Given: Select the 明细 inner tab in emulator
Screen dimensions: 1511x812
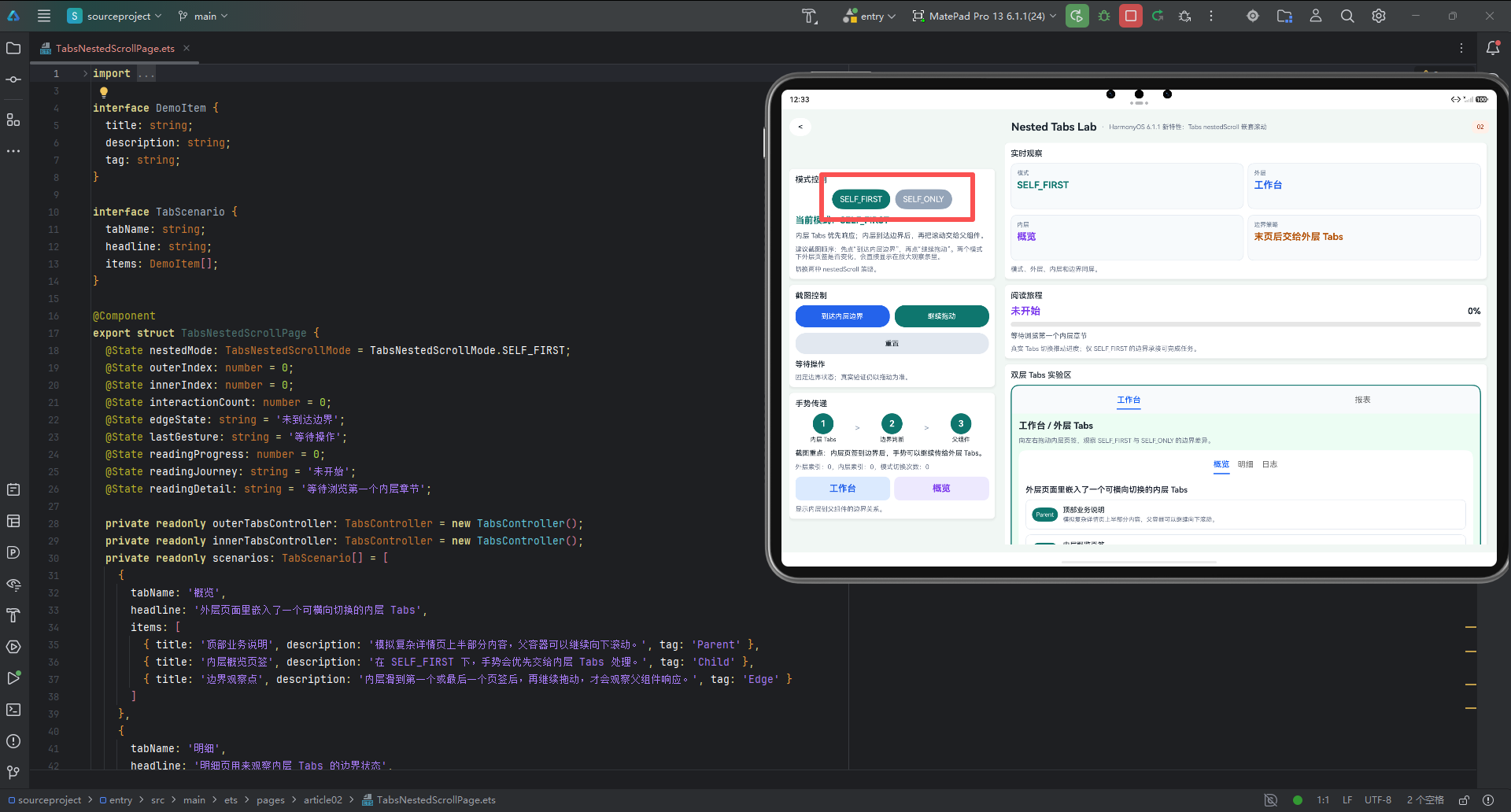Looking at the screenshot, I should point(1246,464).
